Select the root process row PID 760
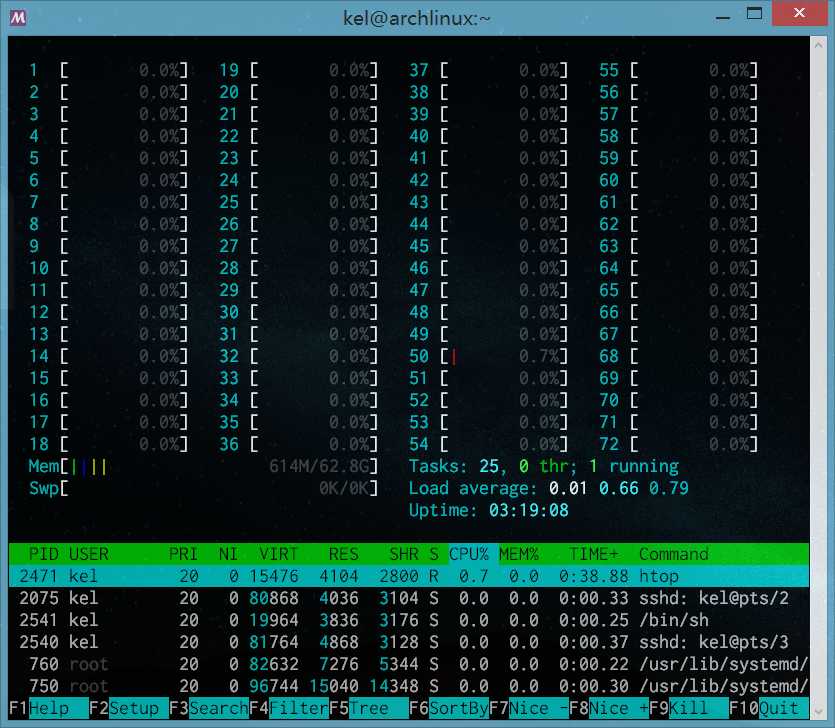 [408, 664]
